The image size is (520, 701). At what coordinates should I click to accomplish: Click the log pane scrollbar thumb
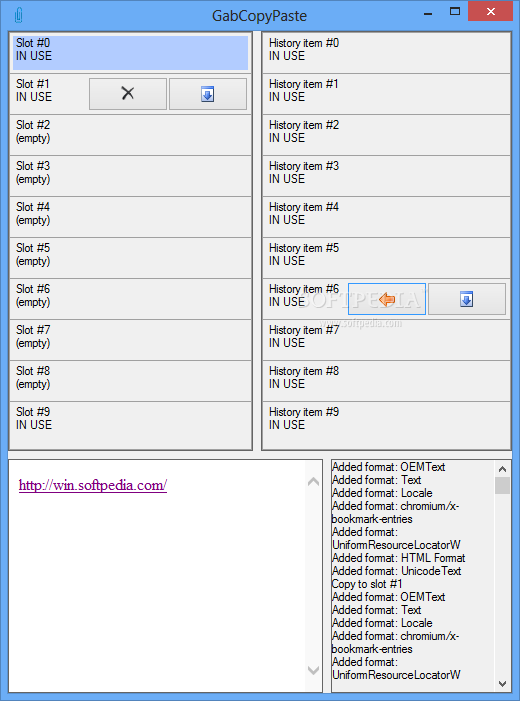pos(503,486)
